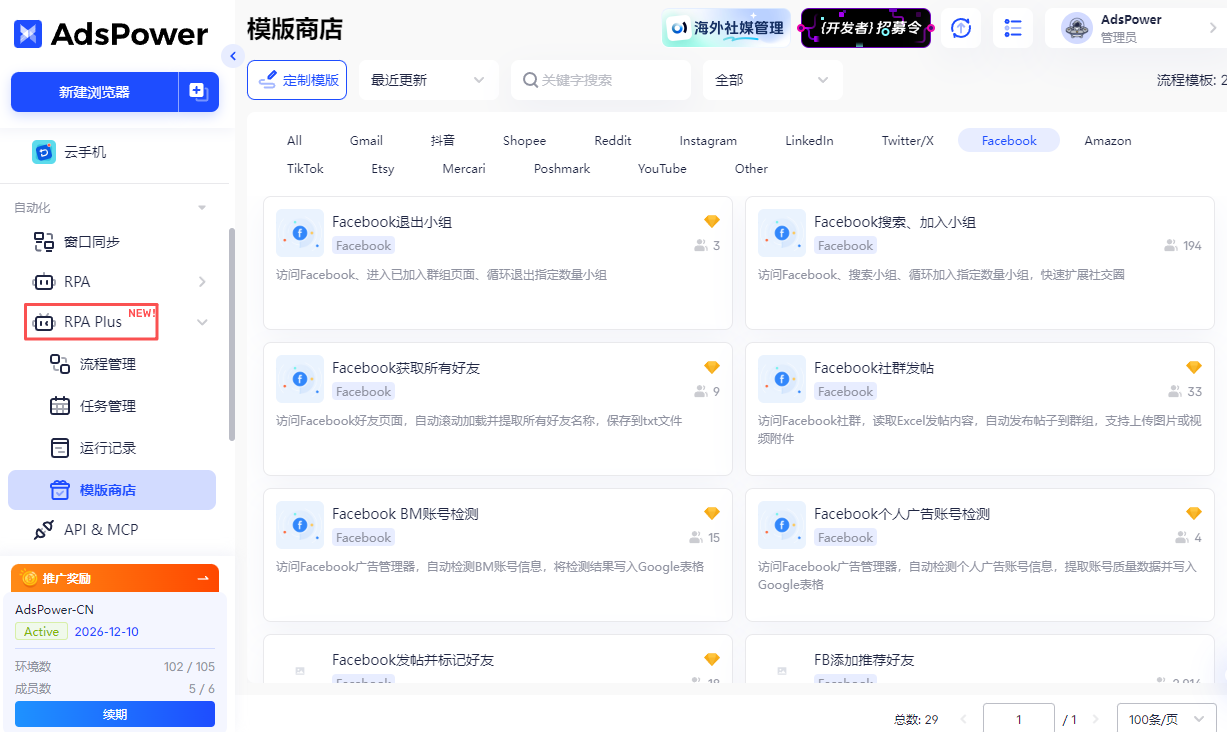Screen dimensions: 1227x732
Task: Click inside the 关键字搜索 search field
Action: [x=600, y=79]
